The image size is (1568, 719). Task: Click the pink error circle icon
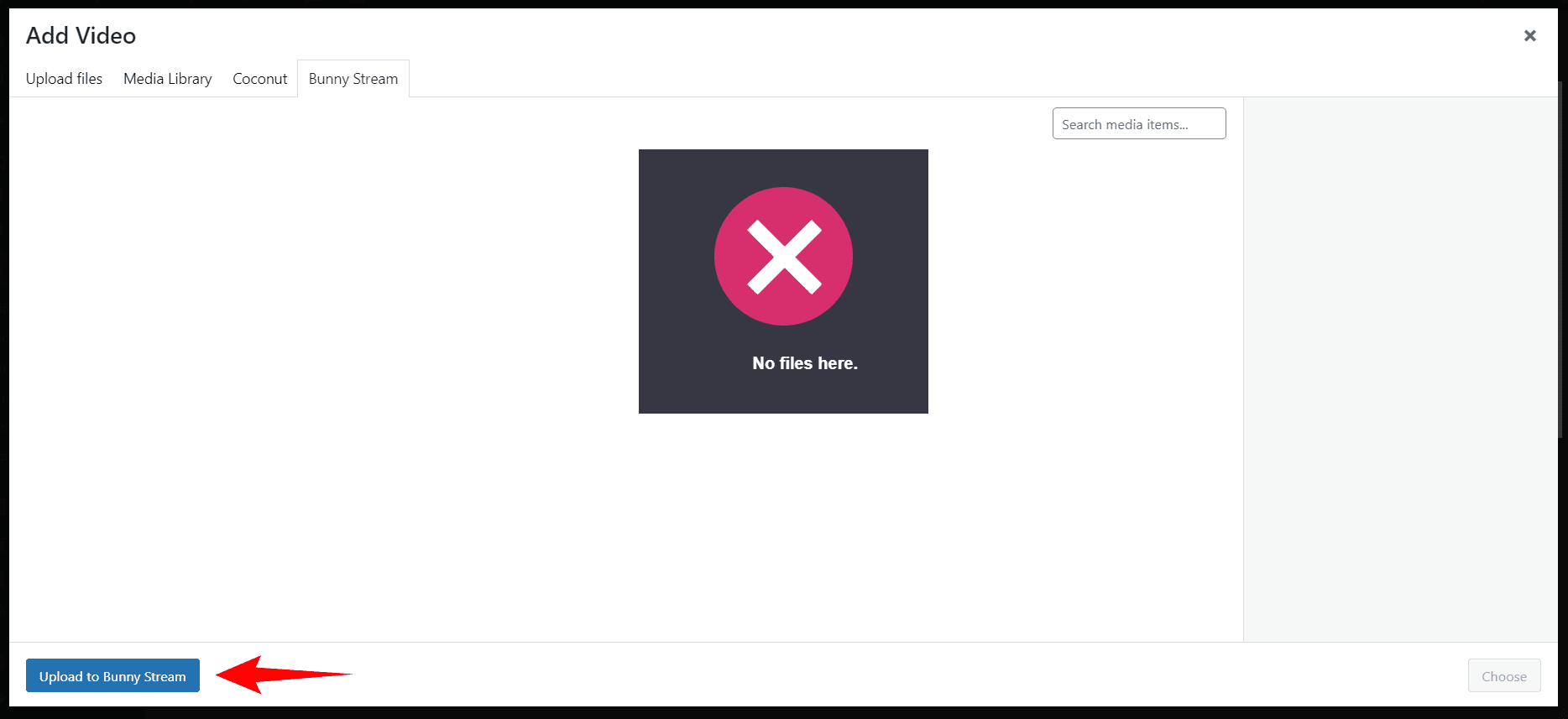pos(783,256)
